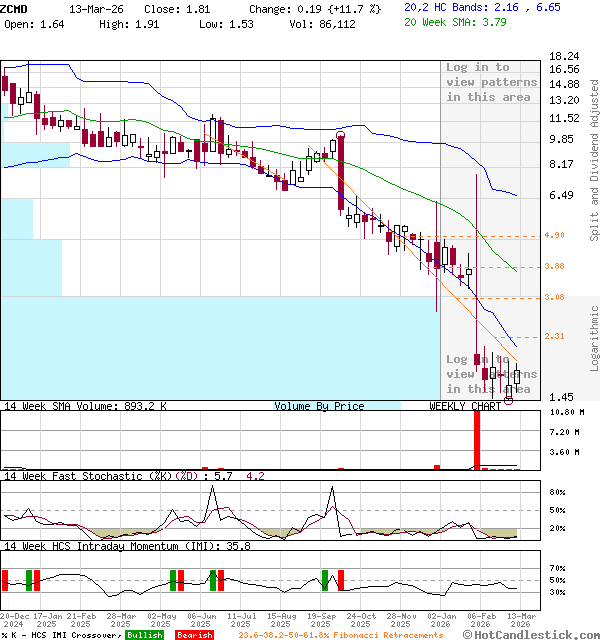600x640 pixels.
Task: Click the ZCMD ticker symbol
Action: click(16, 8)
